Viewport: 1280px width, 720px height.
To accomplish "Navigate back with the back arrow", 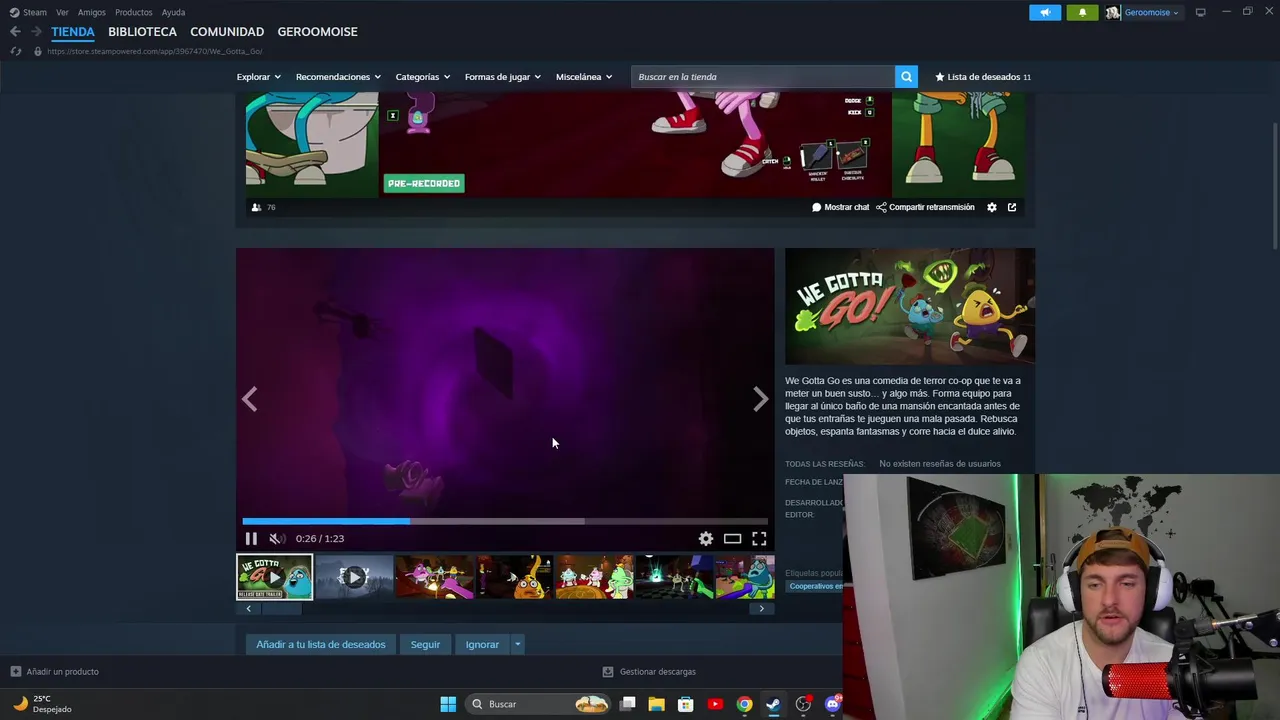I will click(15, 32).
